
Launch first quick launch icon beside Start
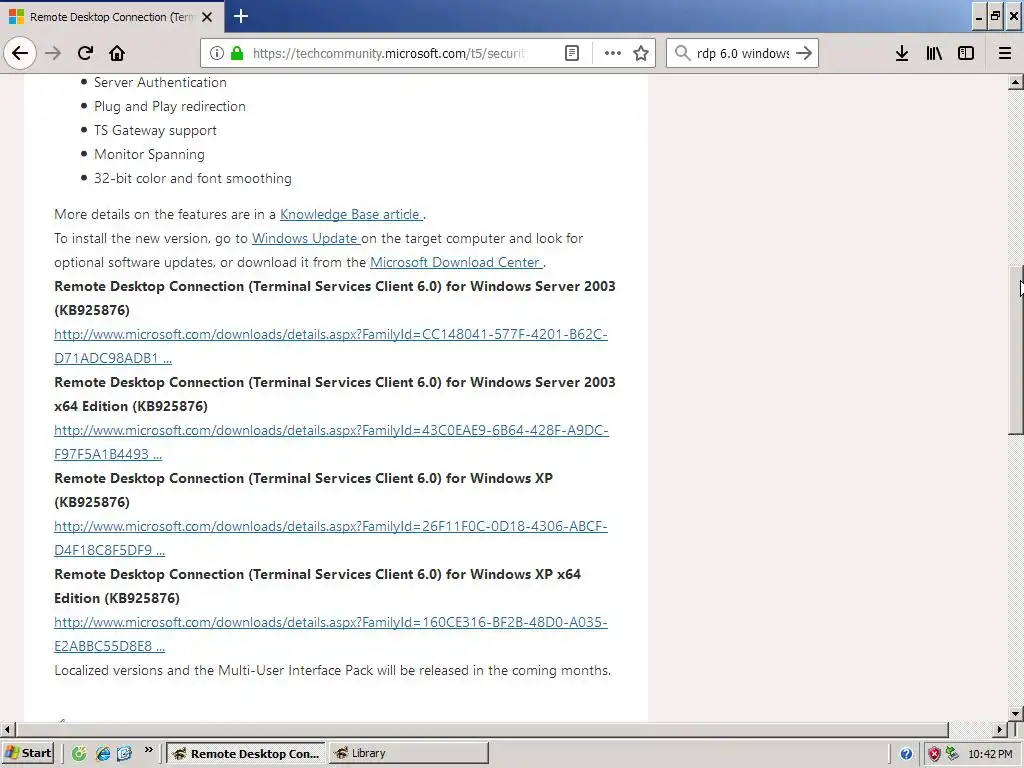click(79, 754)
